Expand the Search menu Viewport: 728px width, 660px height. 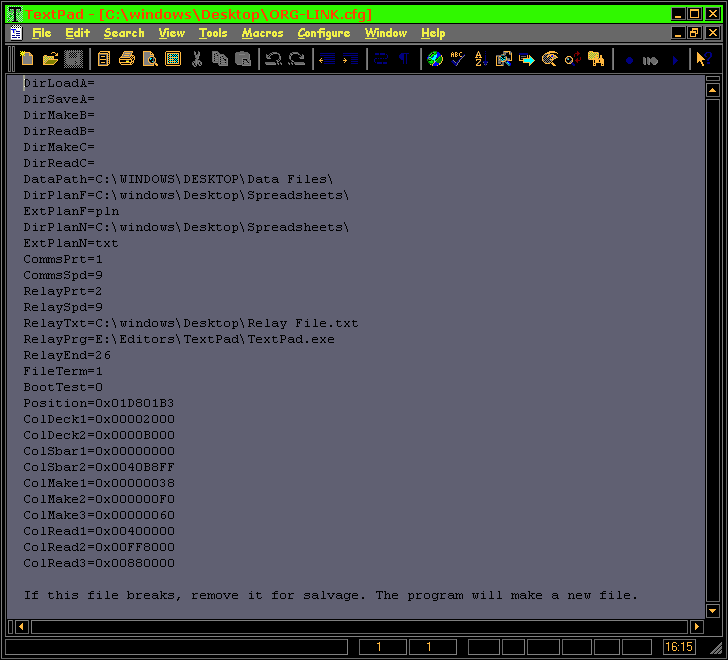click(124, 33)
